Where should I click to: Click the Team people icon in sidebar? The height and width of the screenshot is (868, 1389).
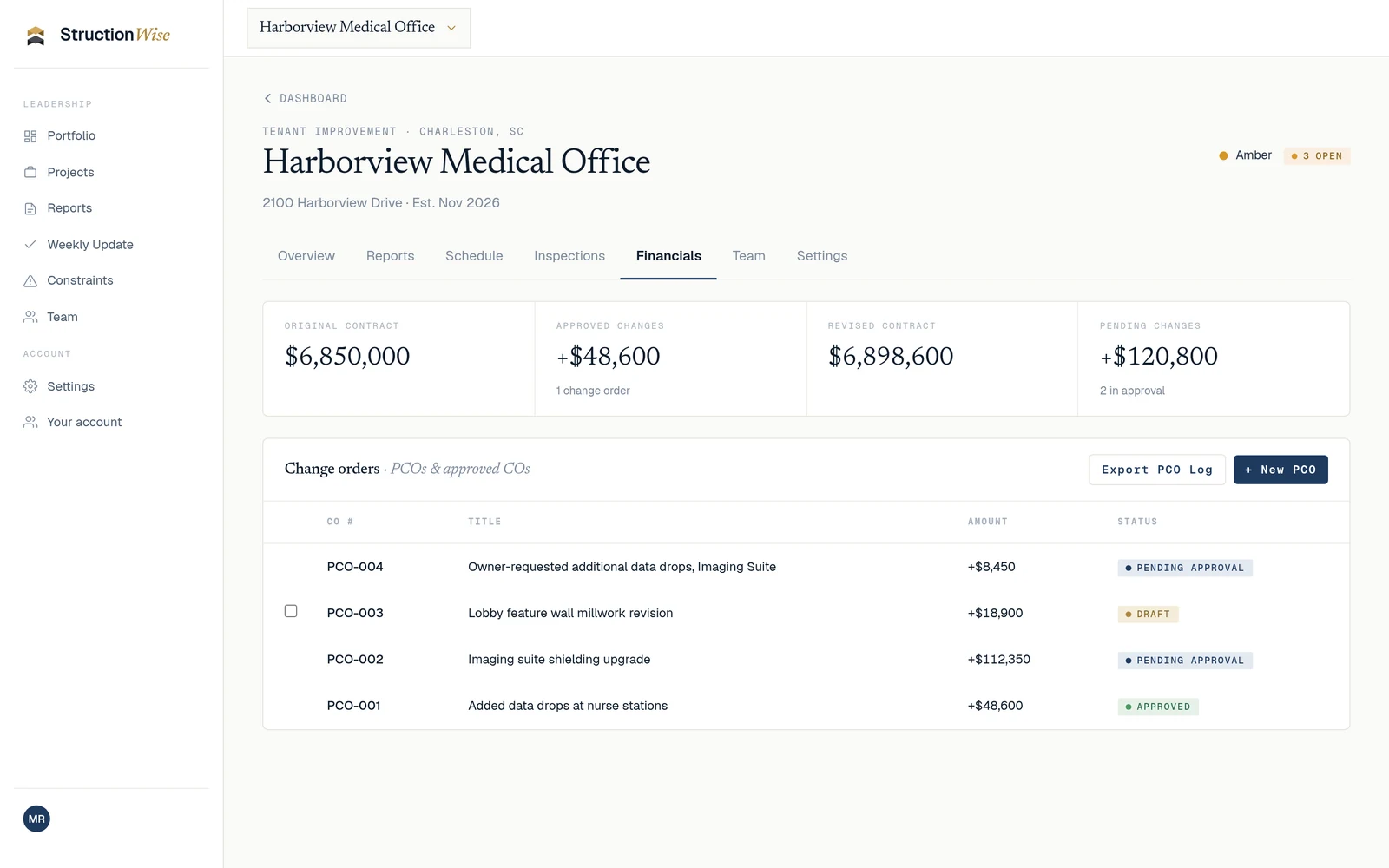(30, 317)
